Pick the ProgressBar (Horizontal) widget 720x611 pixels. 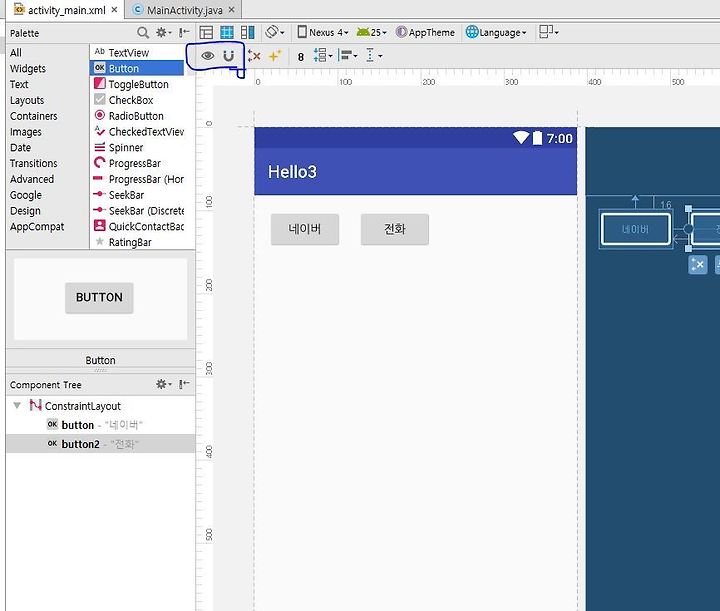pos(137,179)
